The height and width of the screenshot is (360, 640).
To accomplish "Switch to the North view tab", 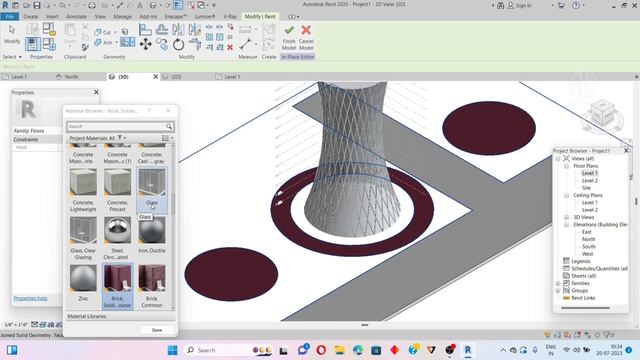I will tap(71, 77).
